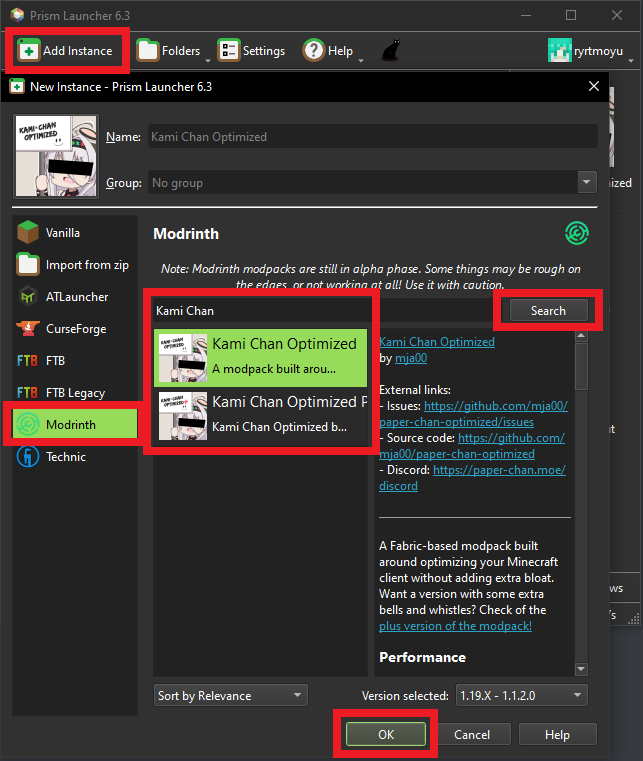643x761 pixels.
Task: Select the FTB source
Action: point(75,361)
